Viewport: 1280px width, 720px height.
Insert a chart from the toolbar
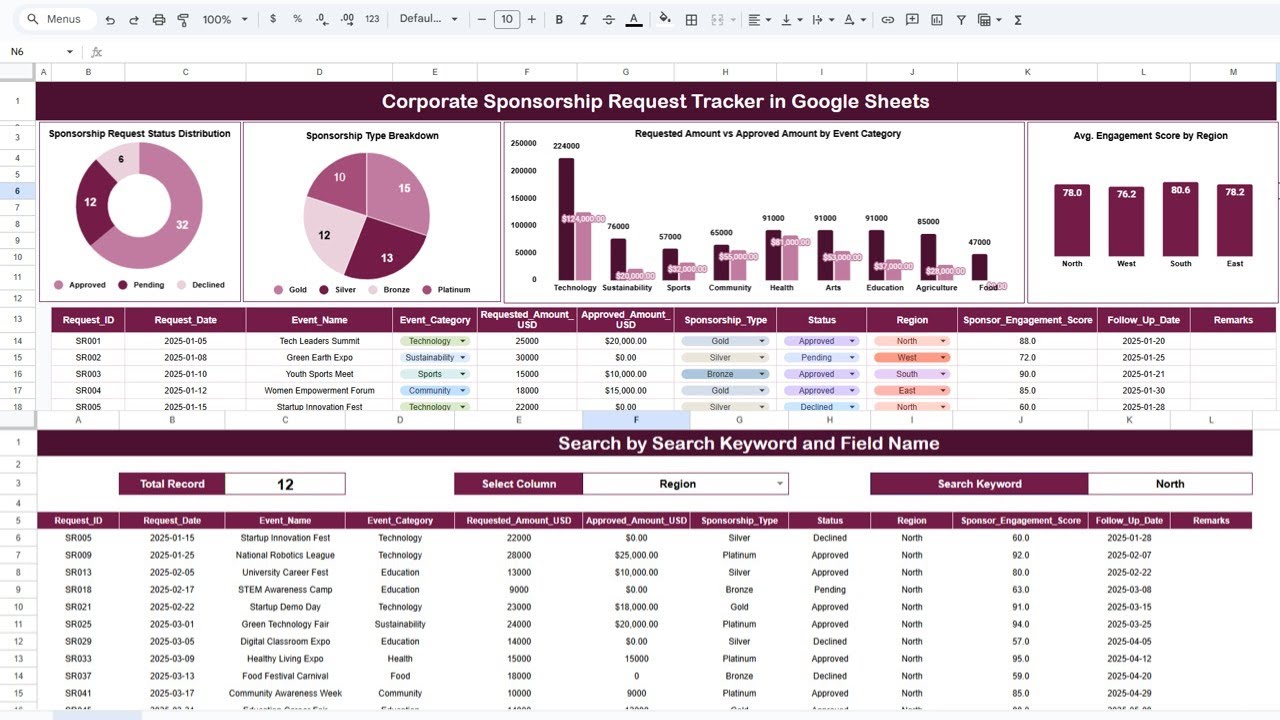[x=937, y=20]
